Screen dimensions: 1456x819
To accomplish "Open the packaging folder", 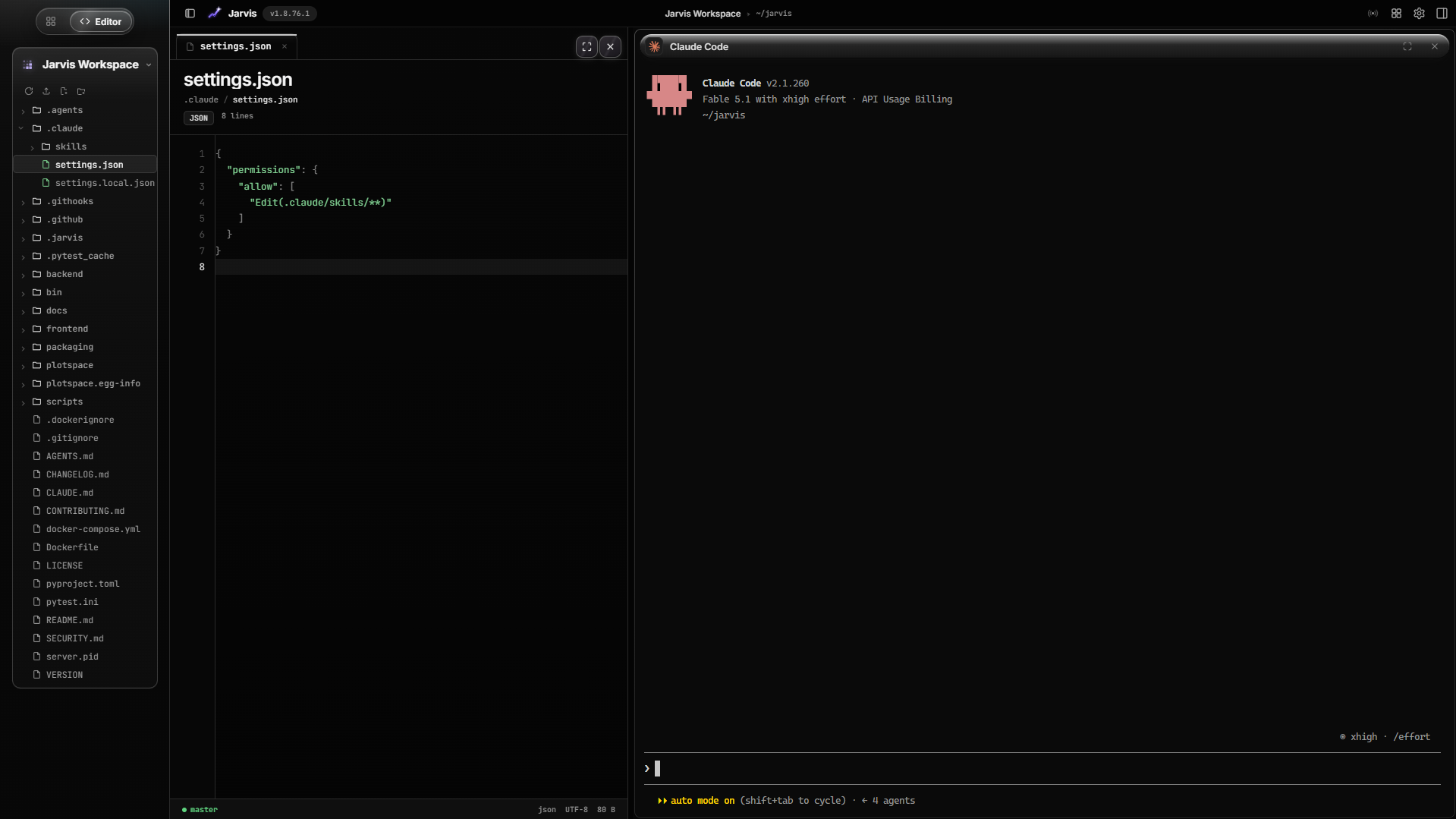I will click(x=85, y=347).
